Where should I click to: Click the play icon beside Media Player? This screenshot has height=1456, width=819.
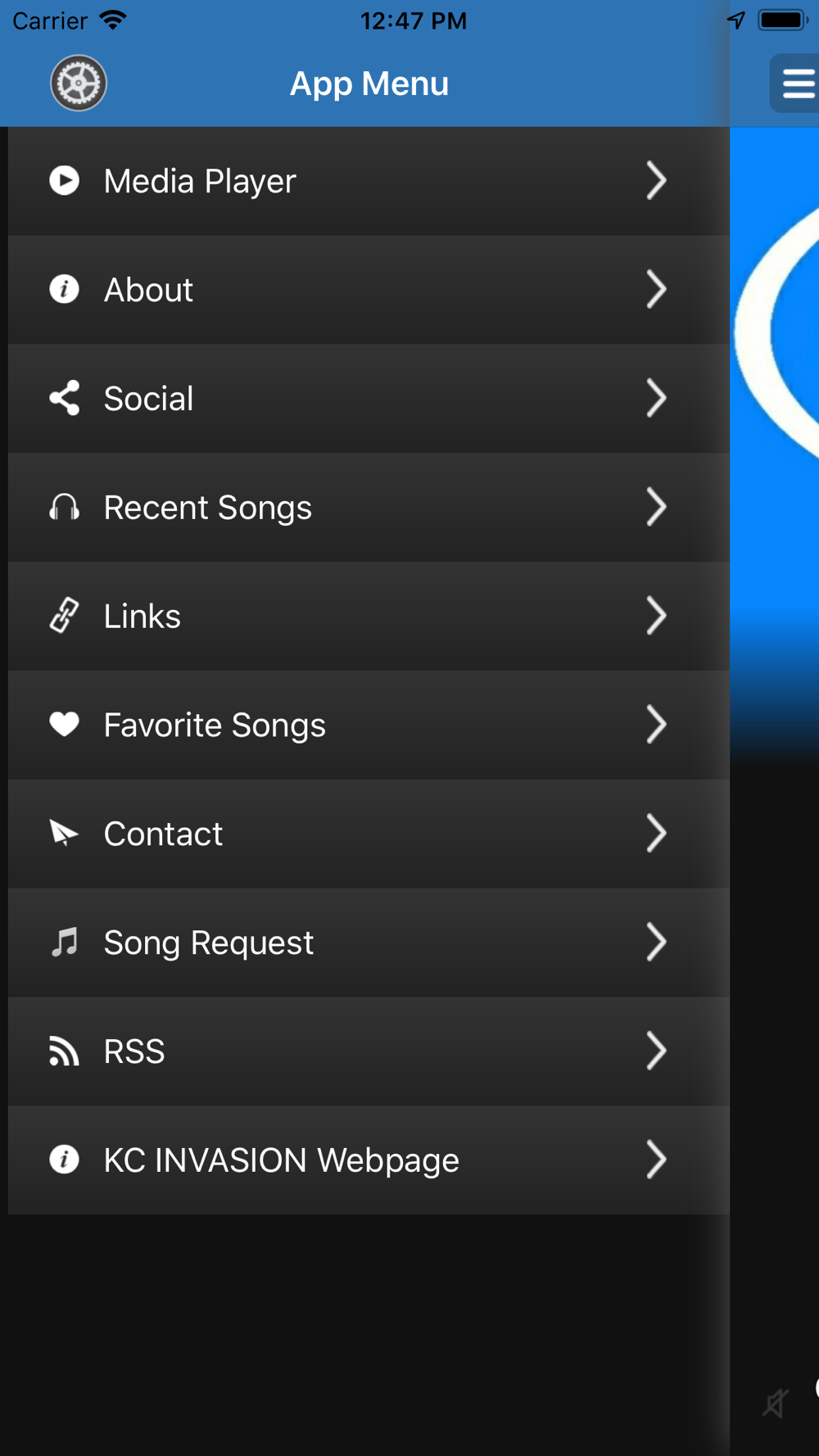click(x=64, y=180)
